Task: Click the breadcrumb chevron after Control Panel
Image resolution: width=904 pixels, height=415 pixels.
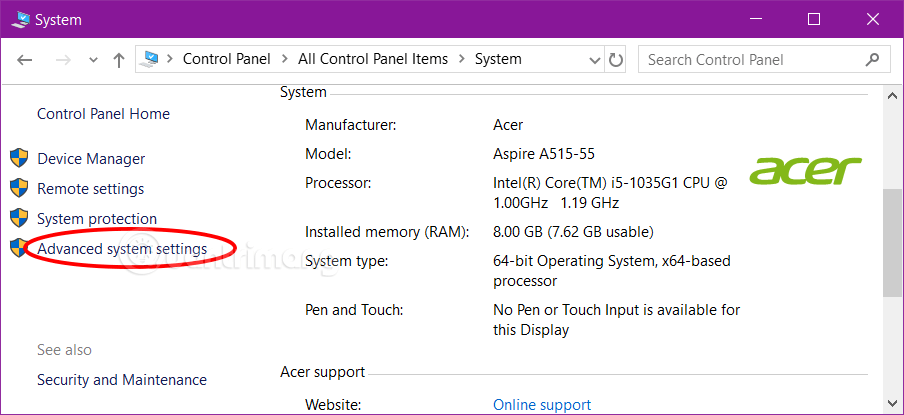Action: 284,59
